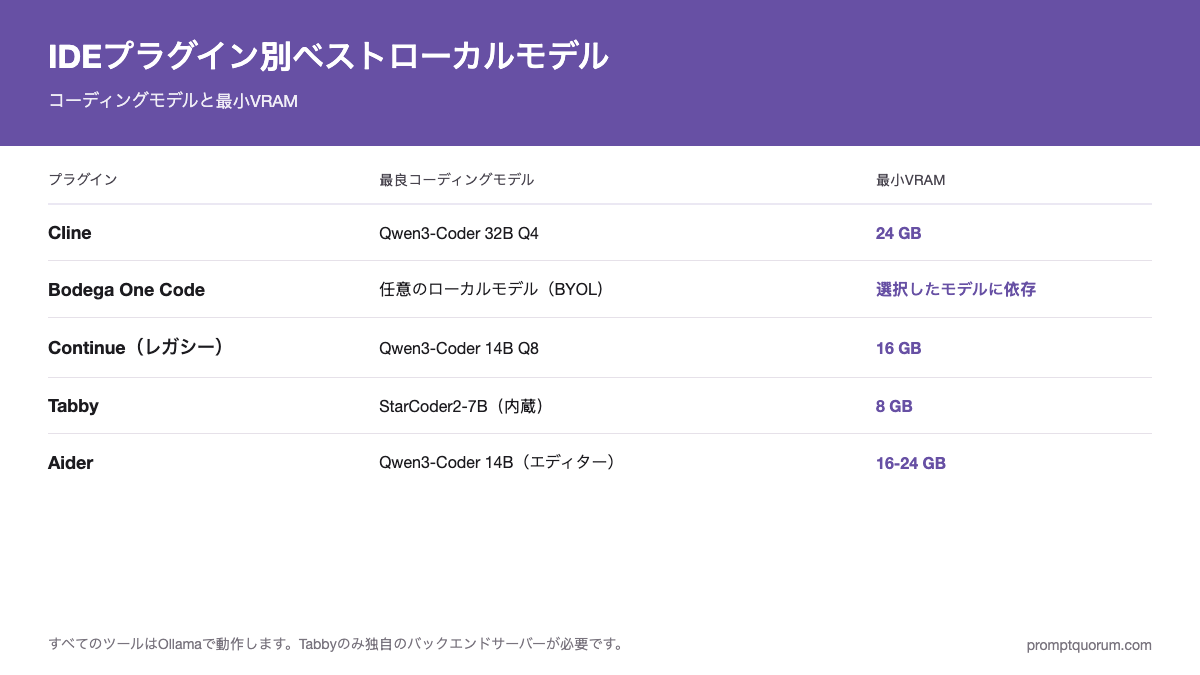This screenshot has width=1200, height=675.
Task: Click the 'Qwen3-Coder 32B Q4' cell
Action: 459,233
